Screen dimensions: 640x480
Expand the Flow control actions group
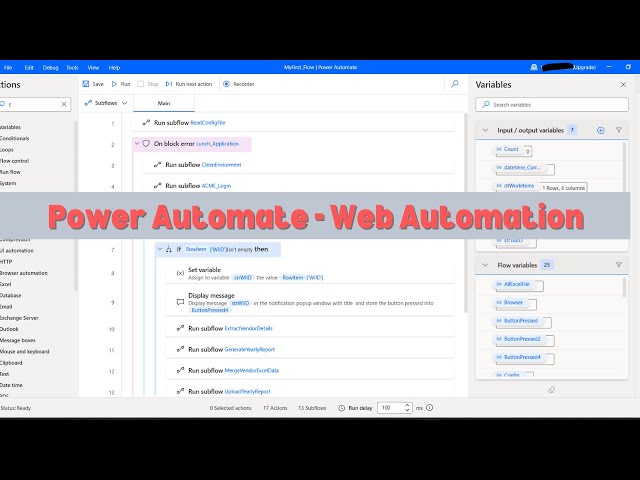pyautogui.click(x=15, y=161)
